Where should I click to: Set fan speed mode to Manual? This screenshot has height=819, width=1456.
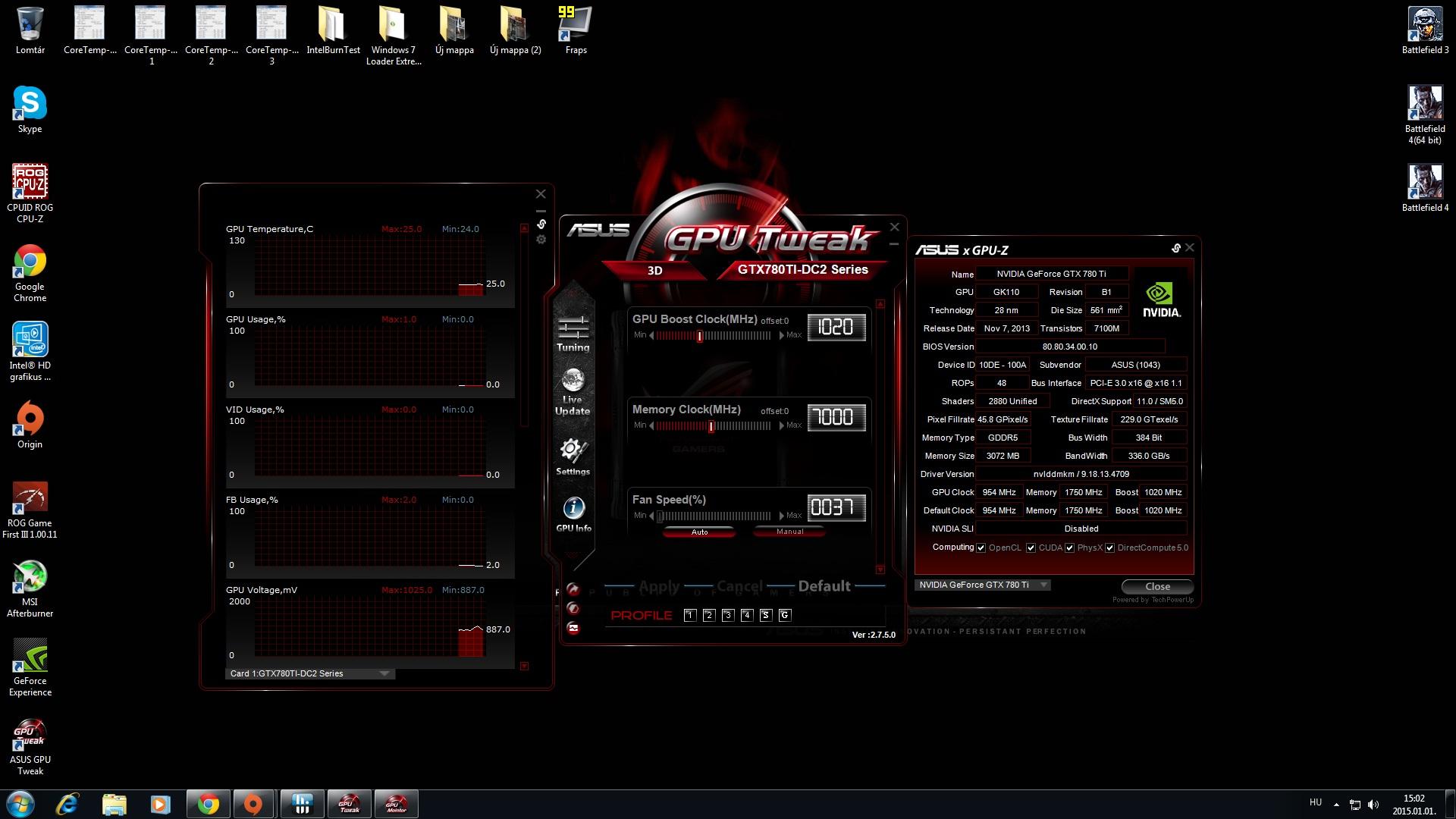(789, 532)
